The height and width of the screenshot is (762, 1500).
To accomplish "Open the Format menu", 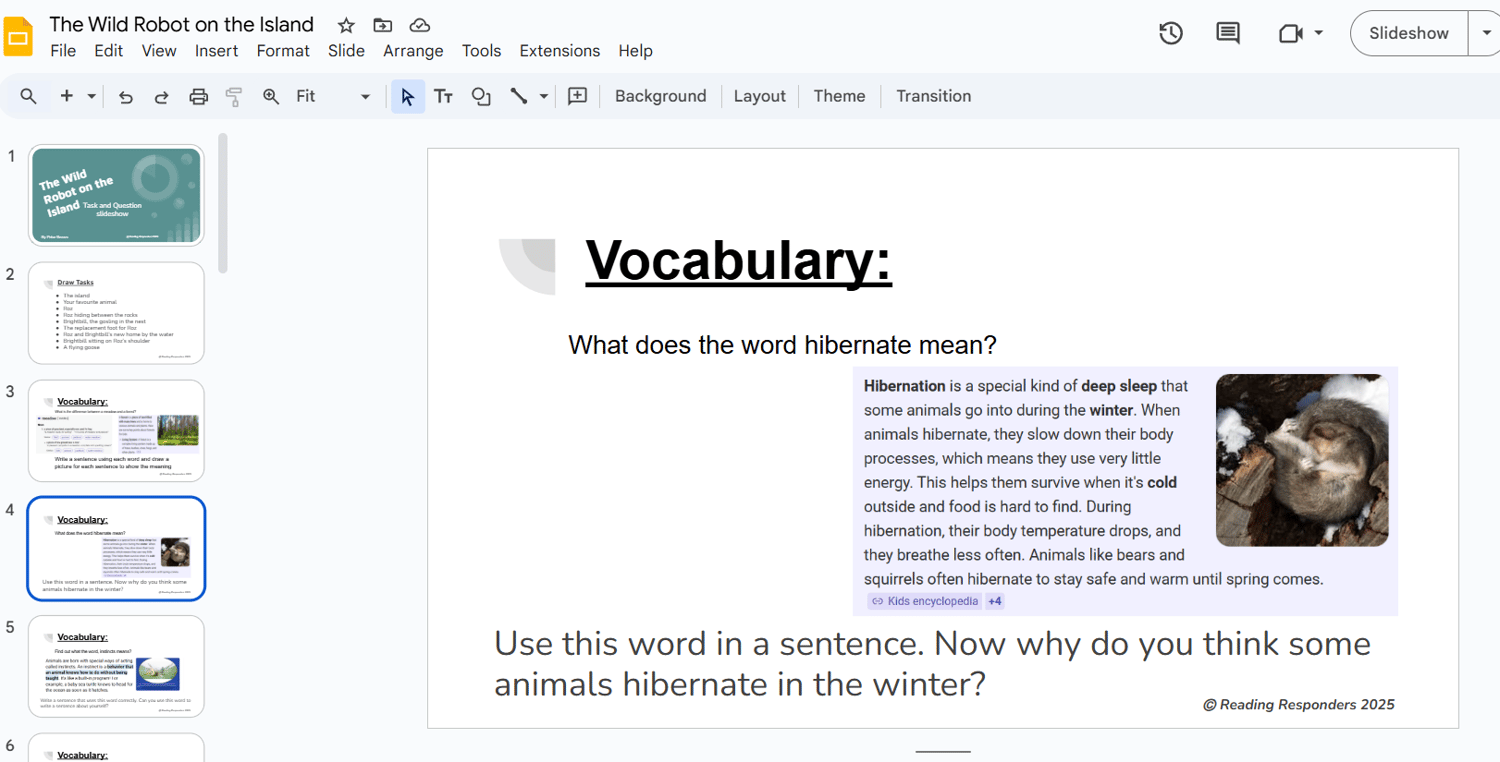I will click(x=283, y=51).
